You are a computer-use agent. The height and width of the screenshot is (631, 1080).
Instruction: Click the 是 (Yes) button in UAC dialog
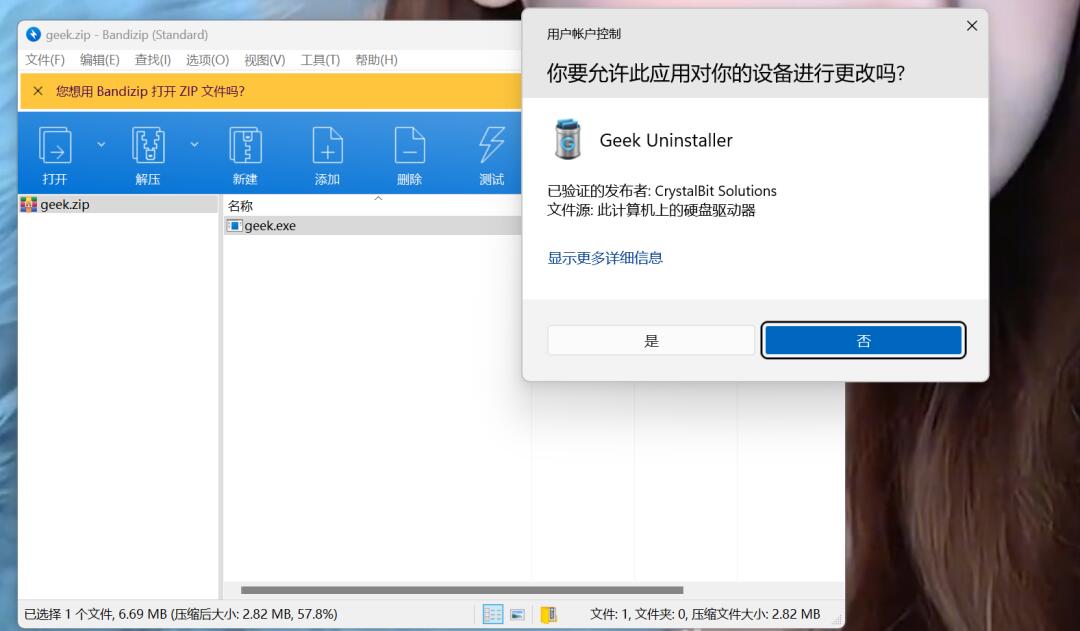pyautogui.click(x=652, y=340)
